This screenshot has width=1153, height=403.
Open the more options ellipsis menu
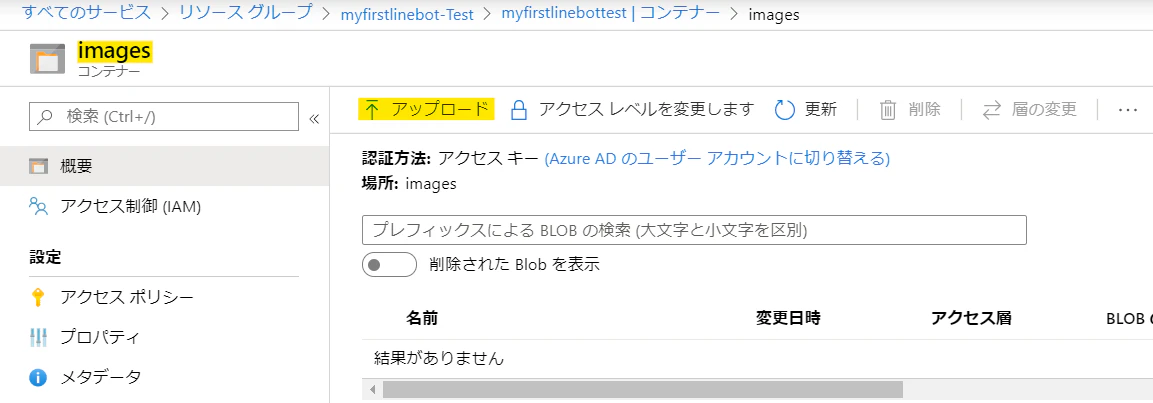1127,110
